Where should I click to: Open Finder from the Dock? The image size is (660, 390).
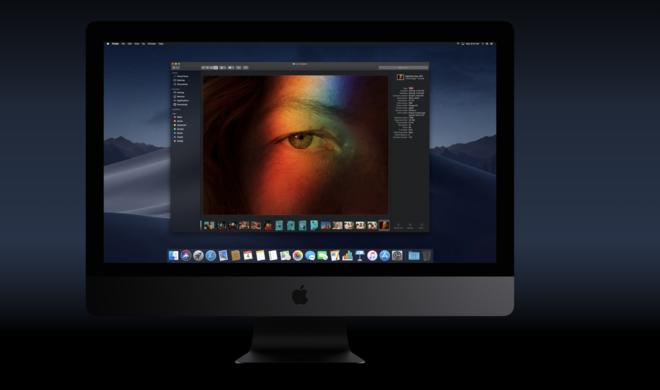coord(173,255)
